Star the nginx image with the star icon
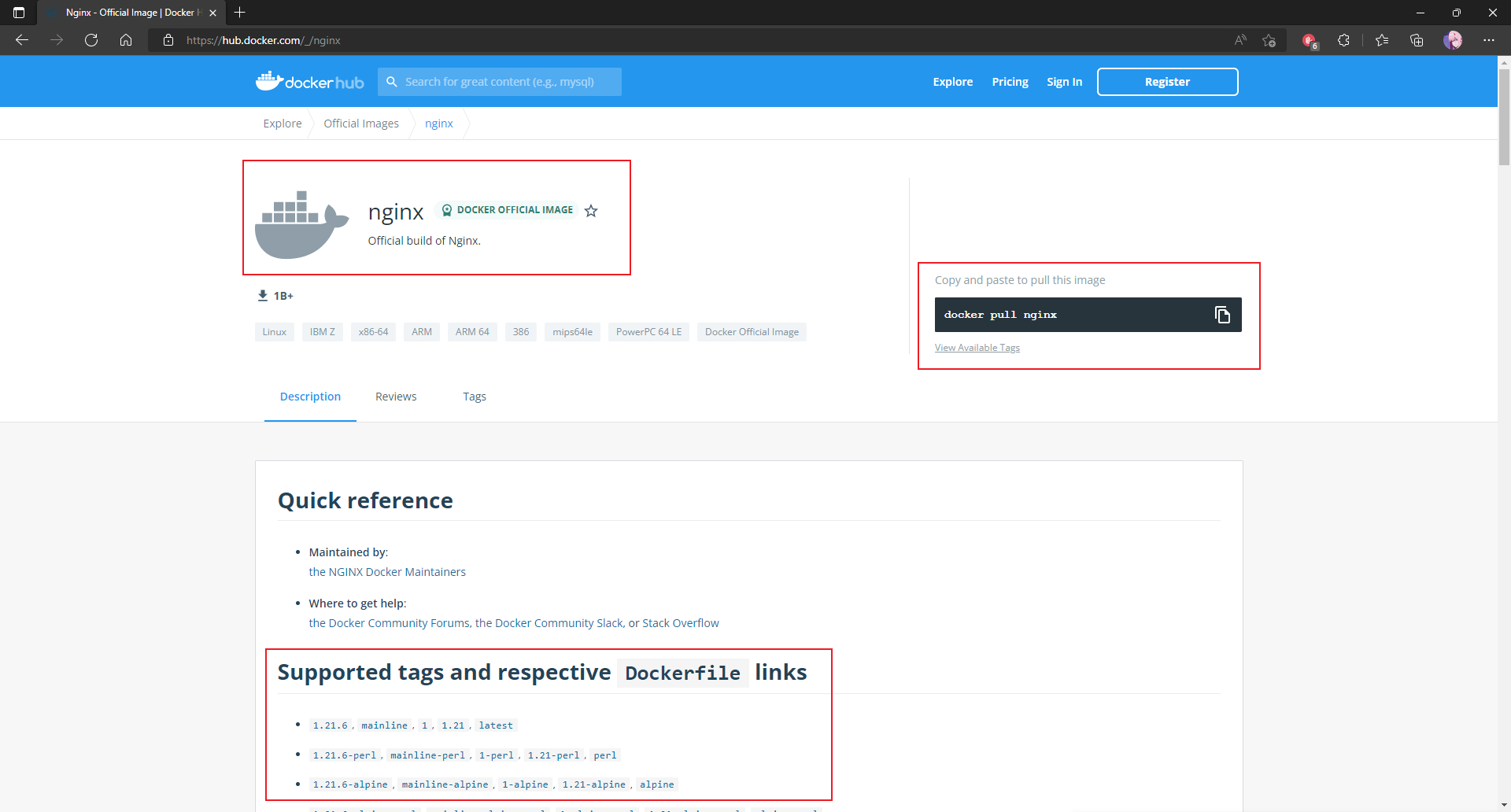Image resolution: width=1511 pixels, height=812 pixels. click(591, 211)
